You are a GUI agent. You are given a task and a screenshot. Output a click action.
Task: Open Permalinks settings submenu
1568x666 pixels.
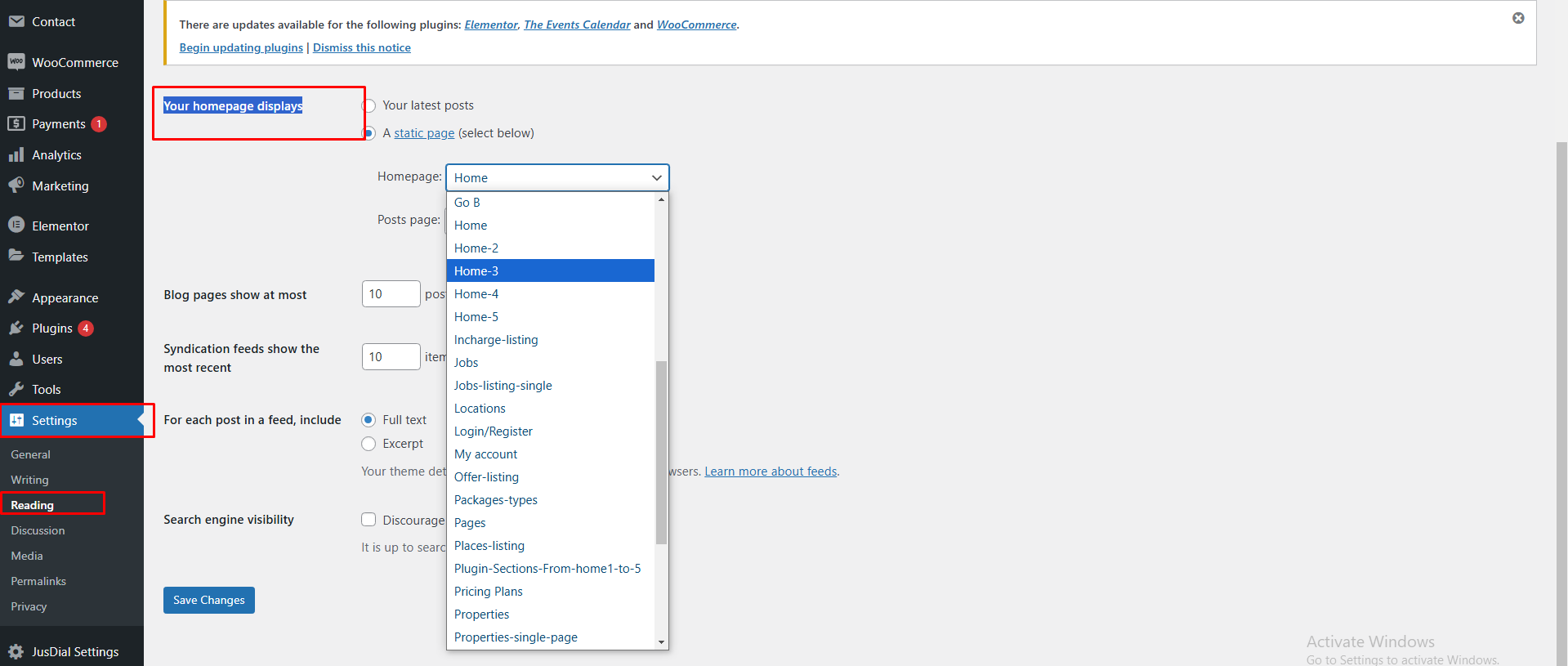click(x=38, y=581)
